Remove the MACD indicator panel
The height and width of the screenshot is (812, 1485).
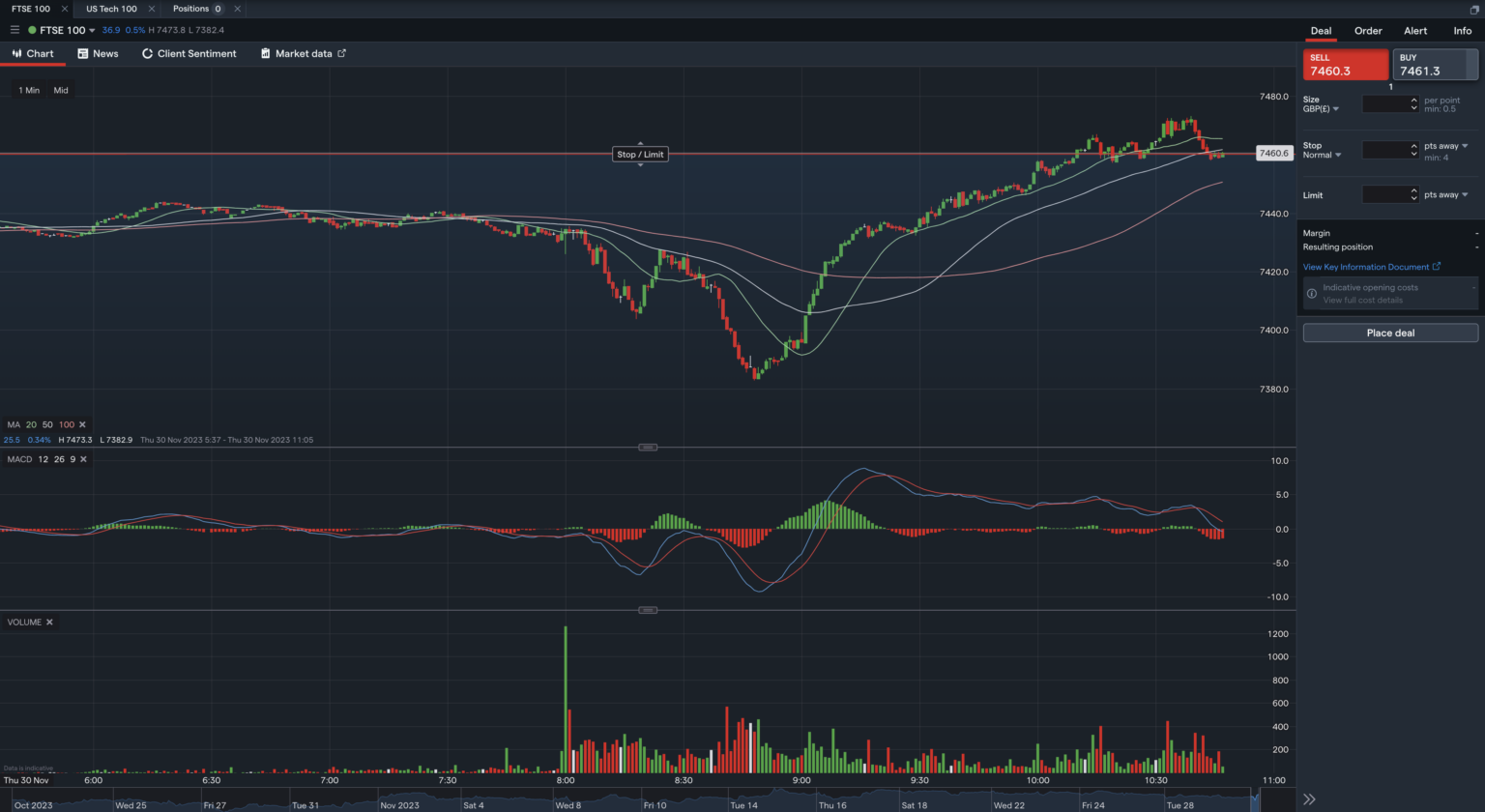[83, 459]
